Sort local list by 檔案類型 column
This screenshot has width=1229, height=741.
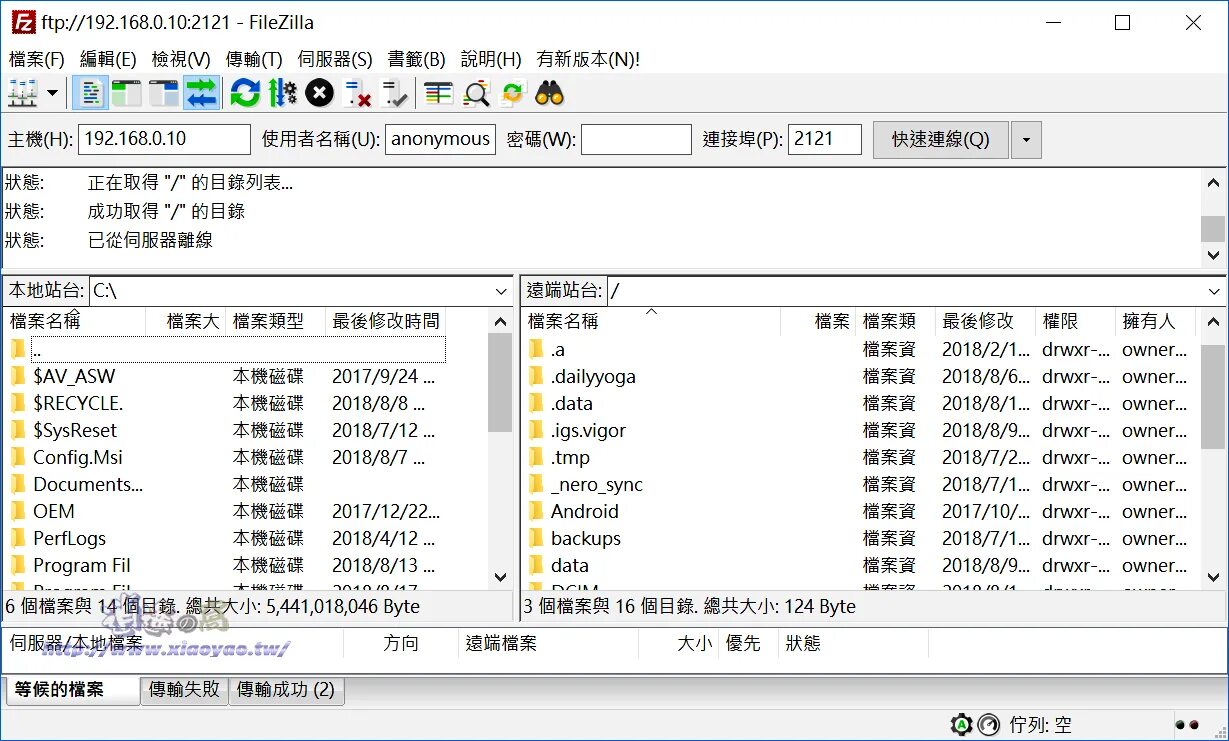click(x=276, y=321)
